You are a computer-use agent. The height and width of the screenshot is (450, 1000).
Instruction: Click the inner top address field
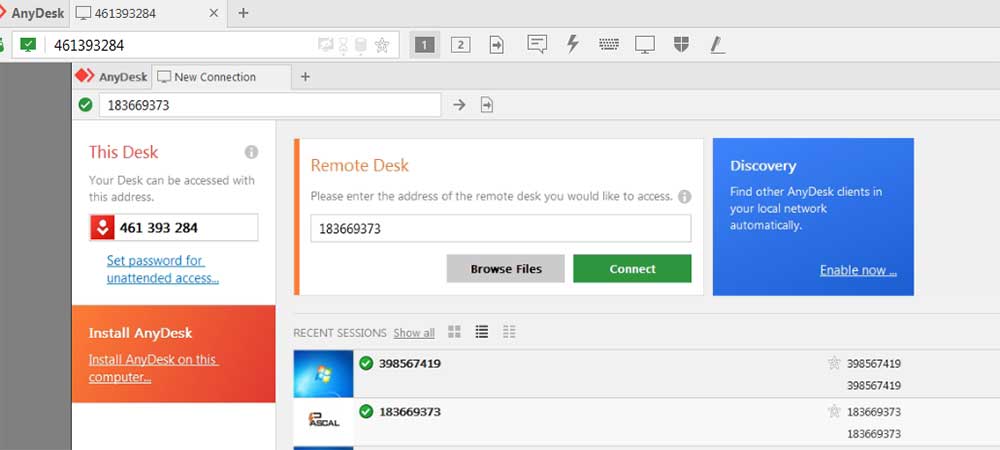(270, 105)
